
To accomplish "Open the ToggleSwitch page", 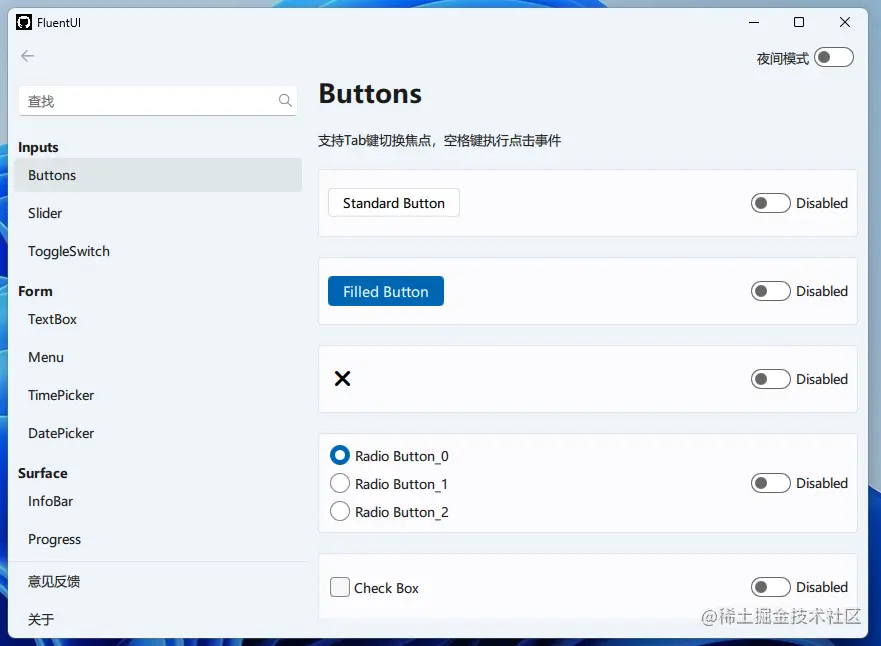I will click(68, 251).
